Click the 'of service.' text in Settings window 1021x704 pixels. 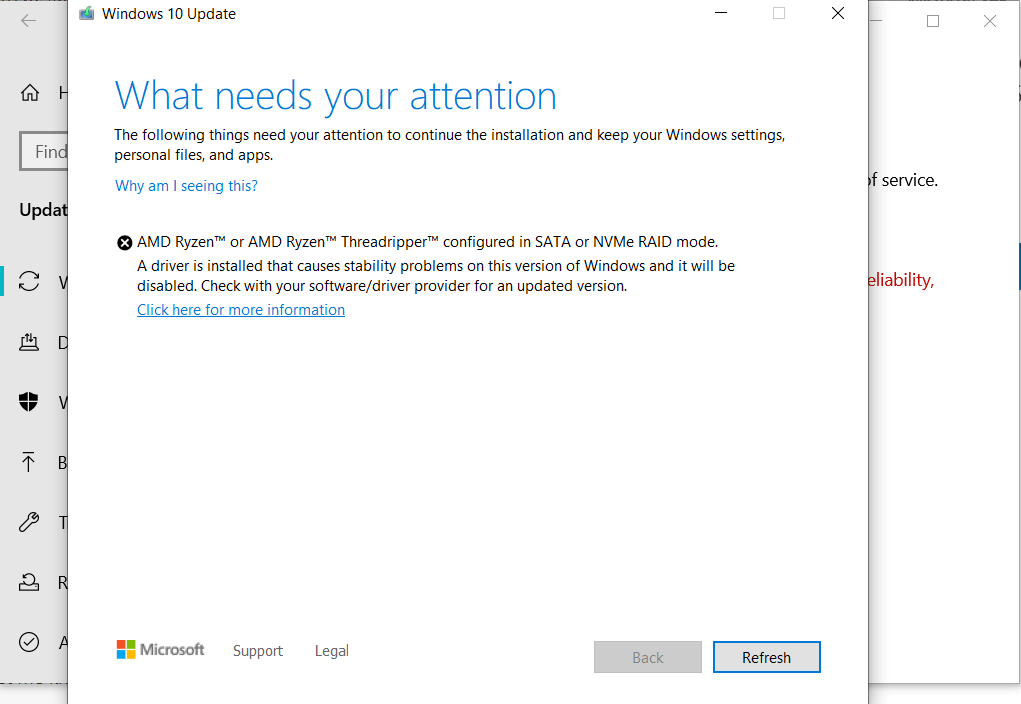(x=904, y=180)
